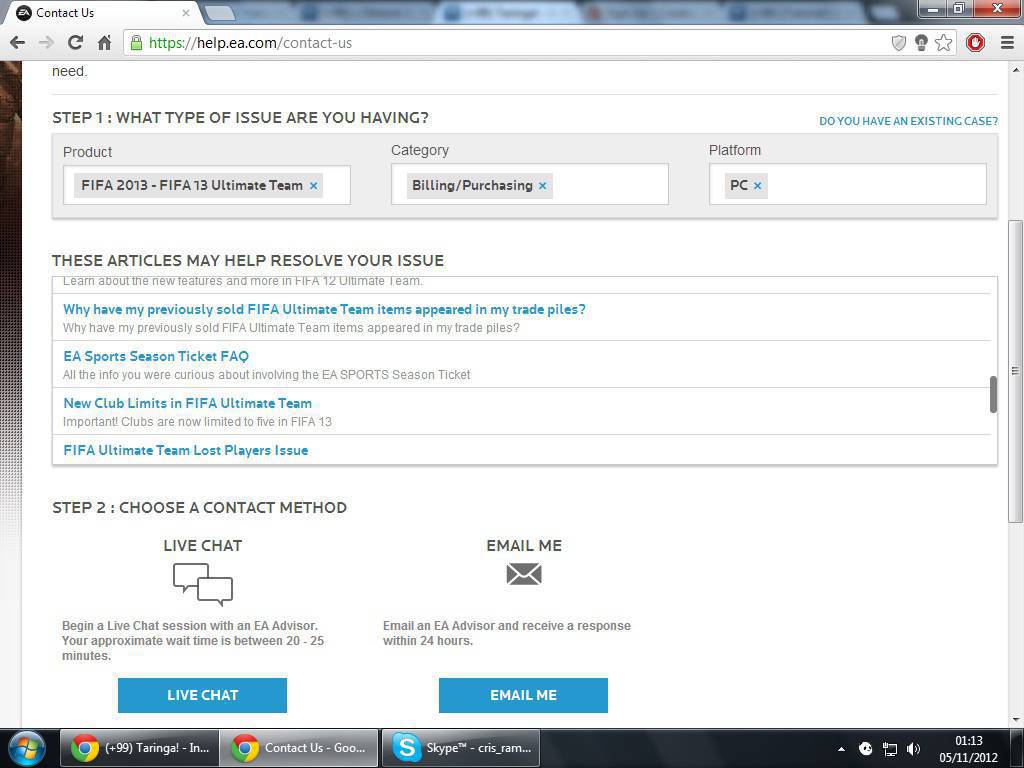Open the Category selection field
This screenshot has width=1024, height=768.
[530, 184]
